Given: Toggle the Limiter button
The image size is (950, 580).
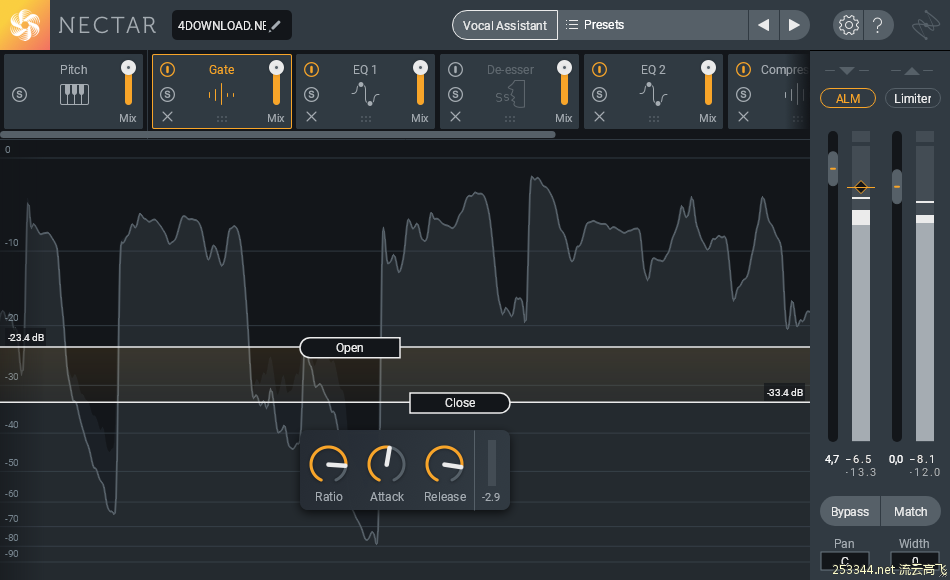Looking at the screenshot, I should [x=912, y=99].
